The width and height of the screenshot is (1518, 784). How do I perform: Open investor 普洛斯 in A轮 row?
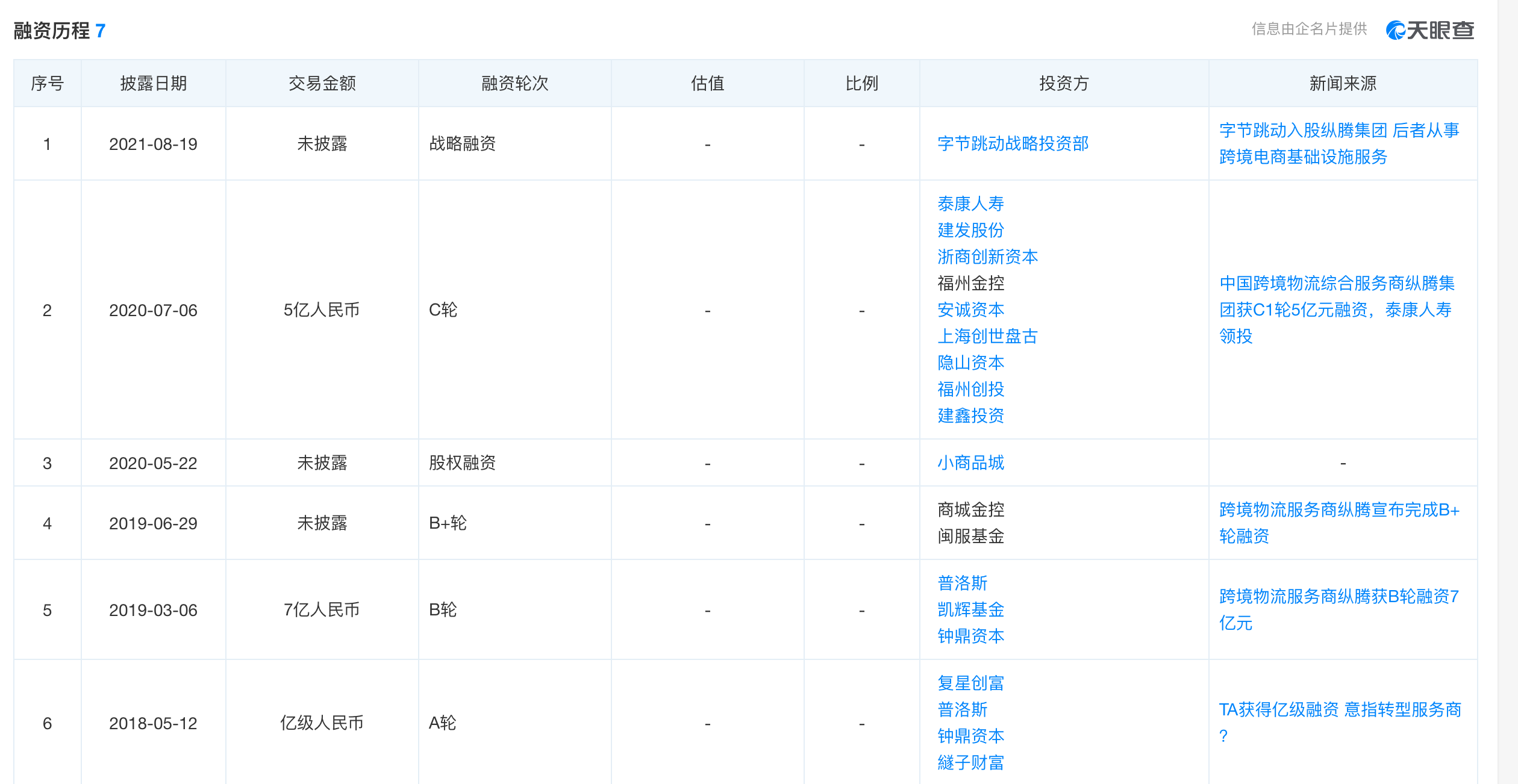[x=963, y=709]
